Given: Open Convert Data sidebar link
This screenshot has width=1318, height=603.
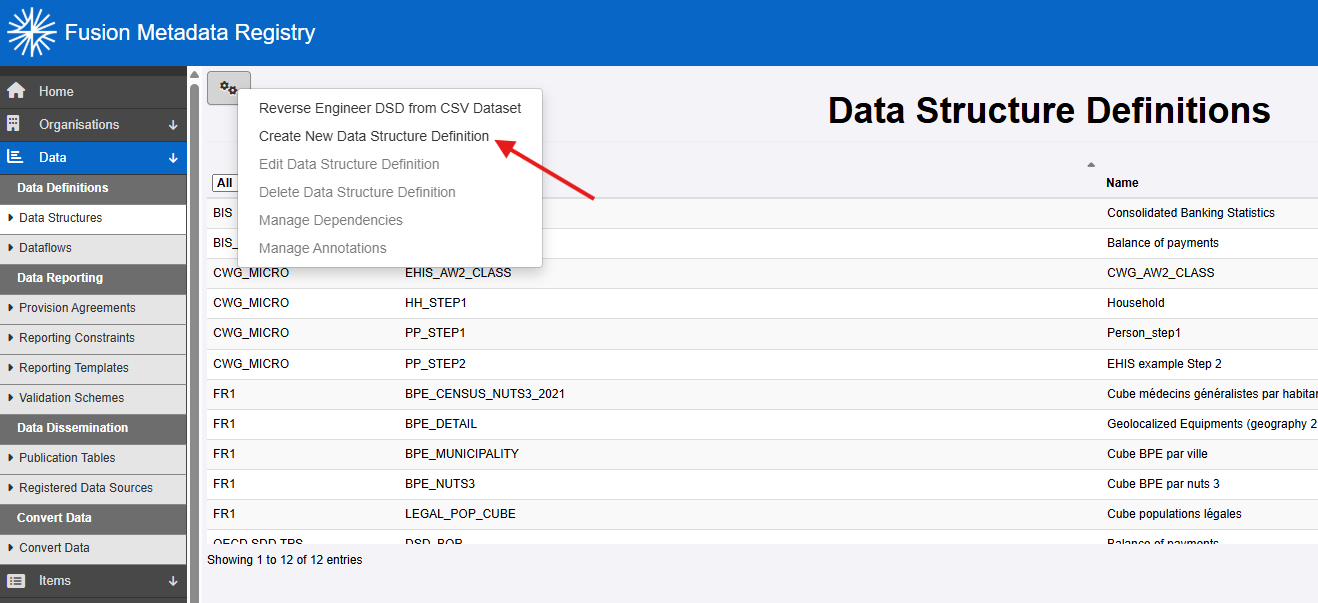Looking at the screenshot, I should 93,548.
